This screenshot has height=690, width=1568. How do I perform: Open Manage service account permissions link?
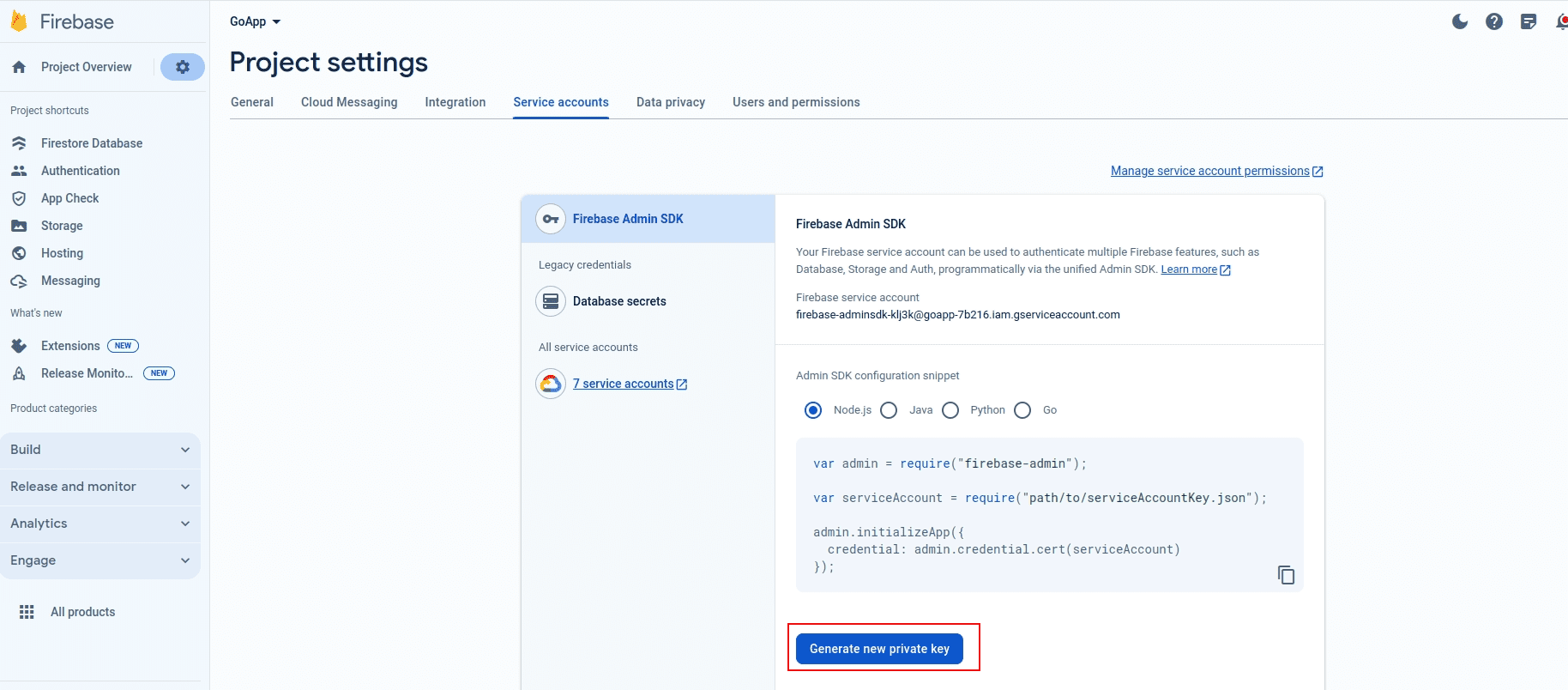pyautogui.click(x=1209, y=171)
